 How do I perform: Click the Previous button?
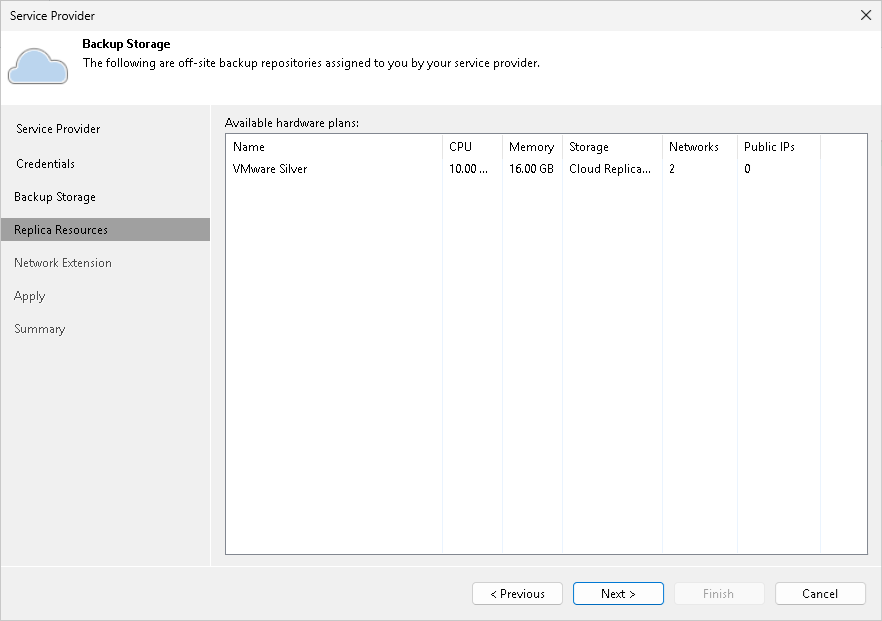coord(517,593)
